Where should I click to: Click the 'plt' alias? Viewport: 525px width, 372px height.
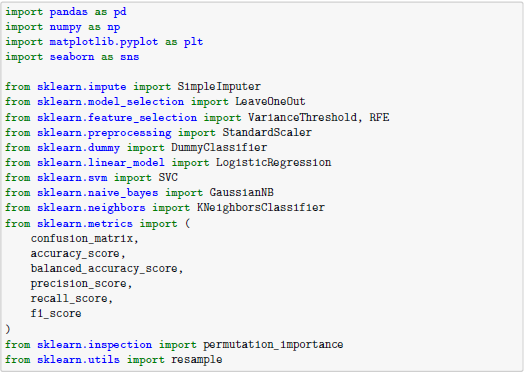(193, 42)
